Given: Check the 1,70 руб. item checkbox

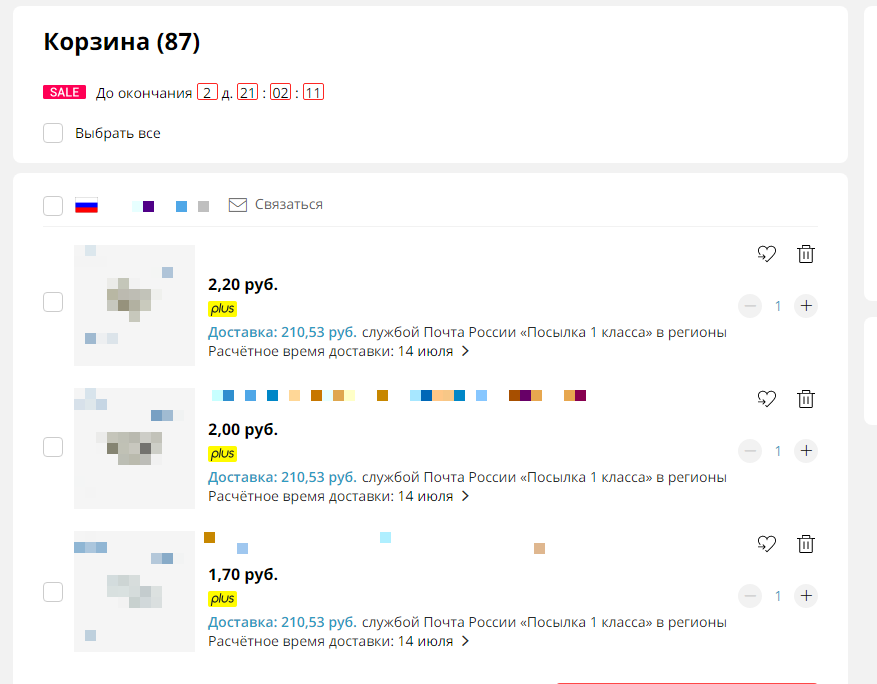Looking at the screenshot, I should [53, 592].
